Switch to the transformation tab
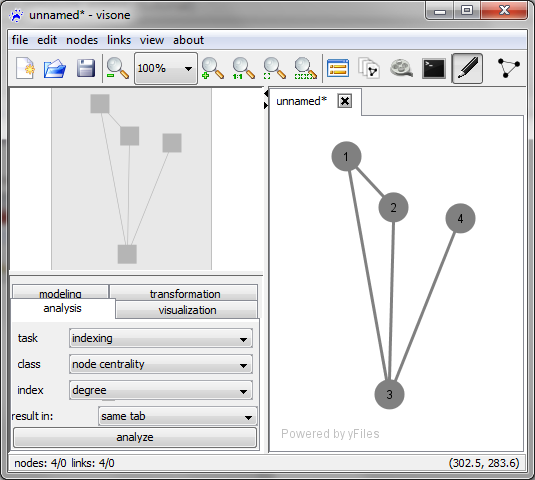535x480 pixels. coord(185,293)
